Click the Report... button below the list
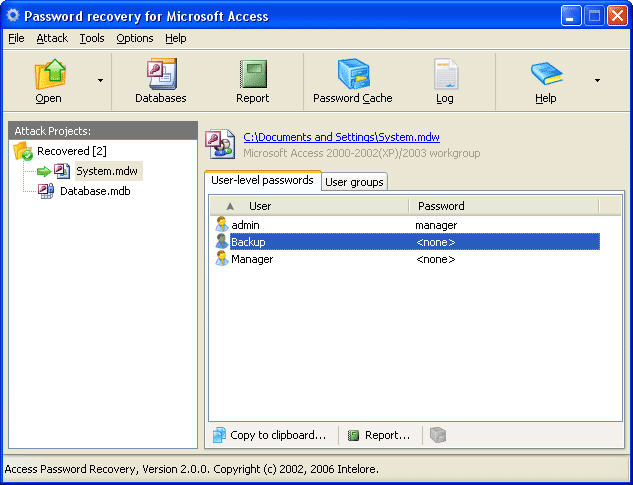Viewport: 633px width, 485px height. (x=379, y=435)
